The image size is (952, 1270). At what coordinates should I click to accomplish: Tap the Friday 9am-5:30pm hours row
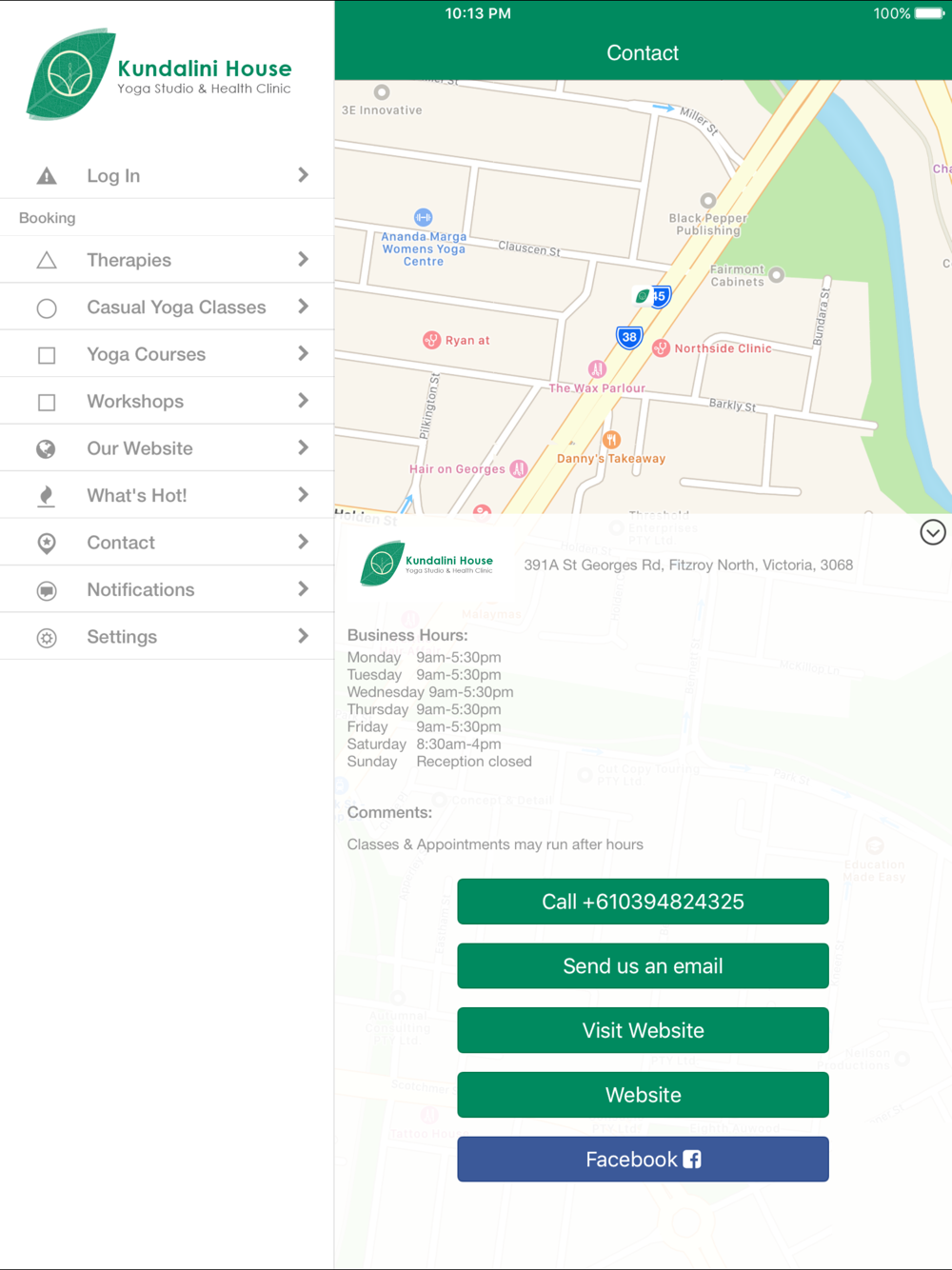(x=424, y=726)
